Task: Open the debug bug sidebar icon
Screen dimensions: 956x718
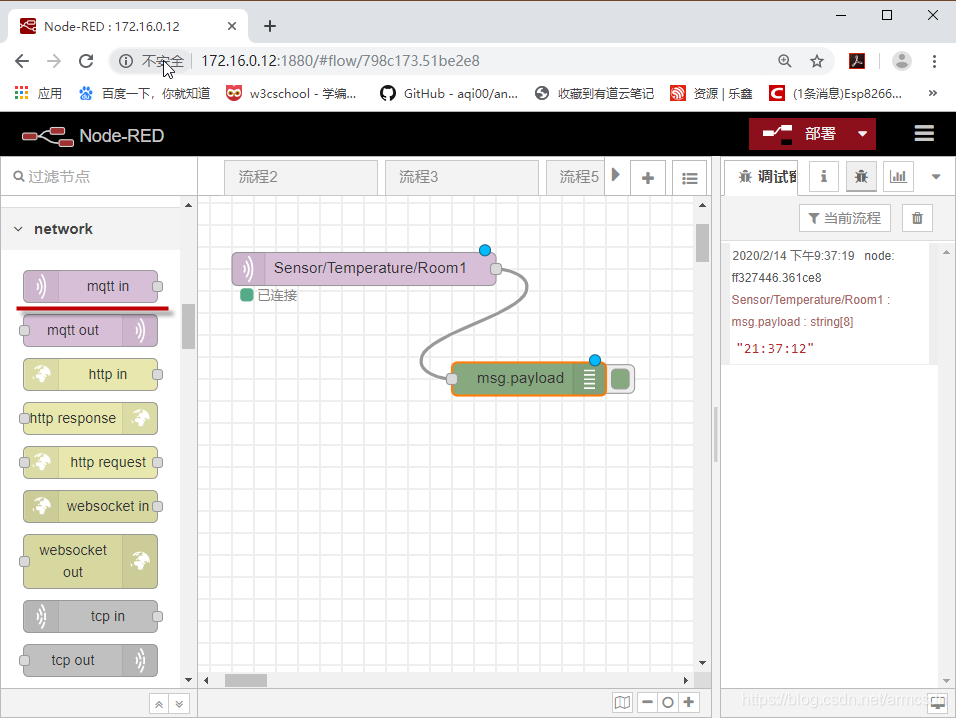Action: point(861,177)
